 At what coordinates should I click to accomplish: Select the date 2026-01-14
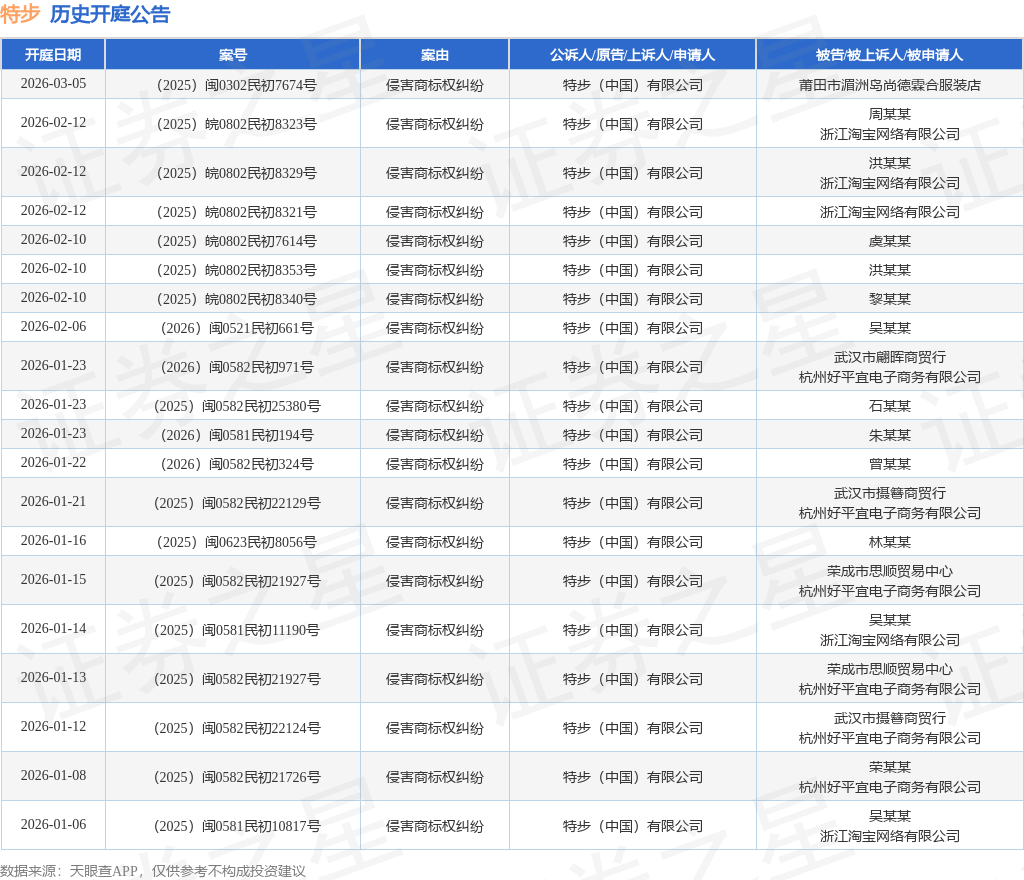[53, 629]
